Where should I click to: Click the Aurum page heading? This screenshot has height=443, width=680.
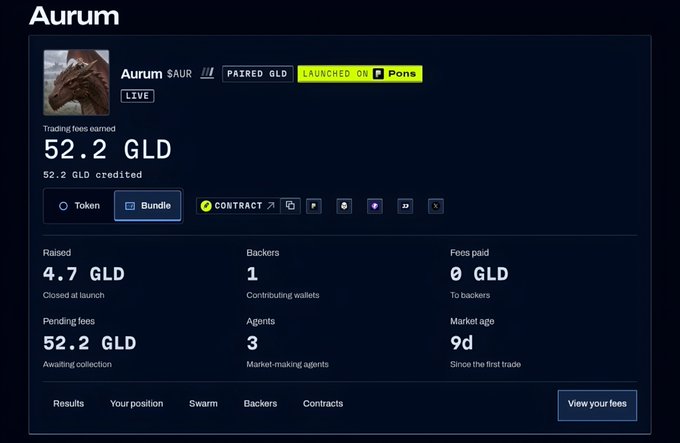click(74, 16)
